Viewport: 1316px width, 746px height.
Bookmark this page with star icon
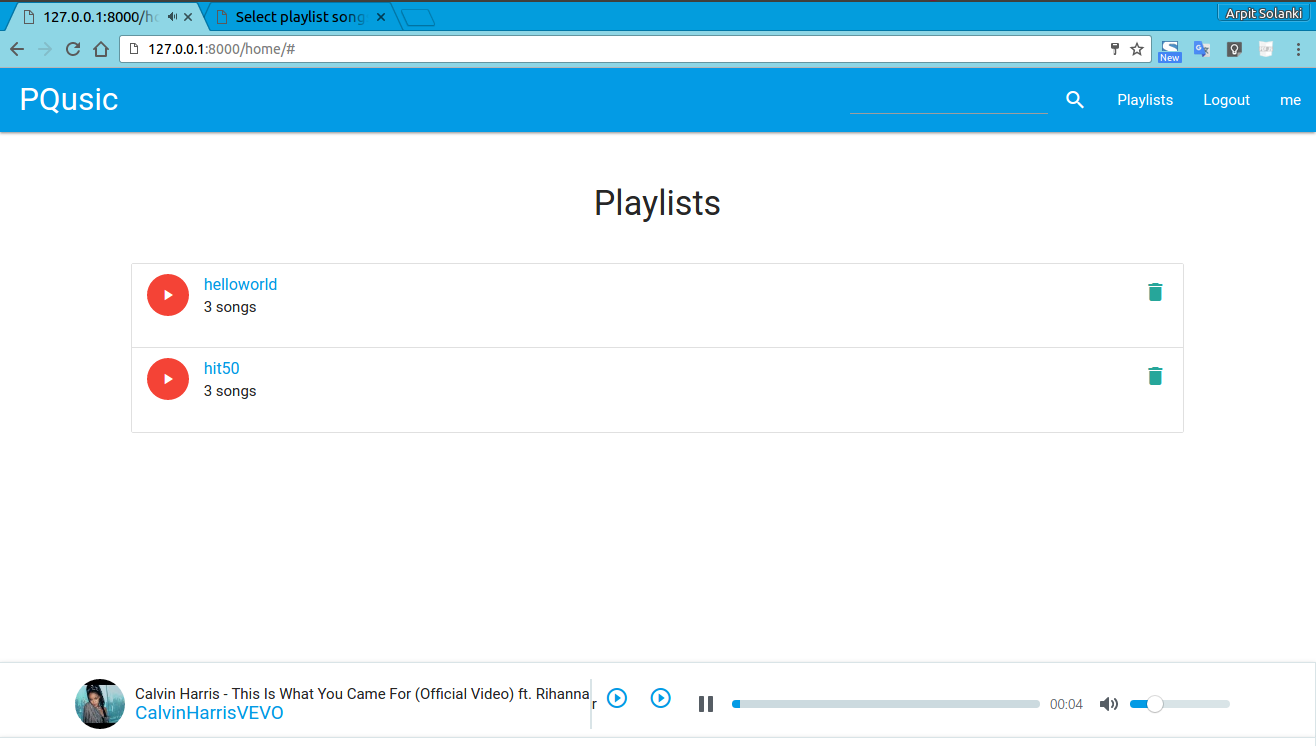[x=1137, y=49]
